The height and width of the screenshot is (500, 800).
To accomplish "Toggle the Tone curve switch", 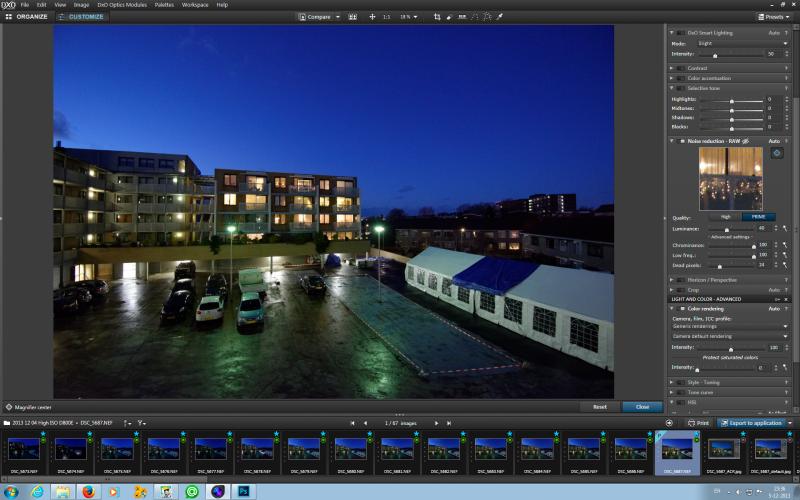I will click(x=681, y=392).
